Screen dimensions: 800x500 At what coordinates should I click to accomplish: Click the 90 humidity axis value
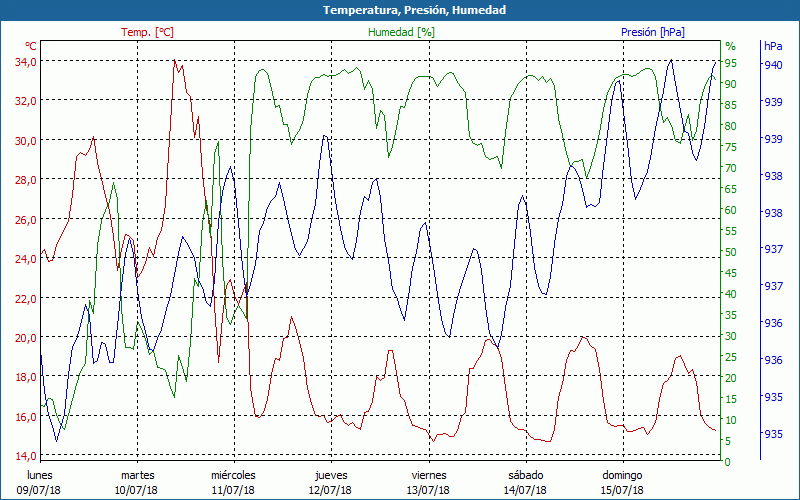731,84
